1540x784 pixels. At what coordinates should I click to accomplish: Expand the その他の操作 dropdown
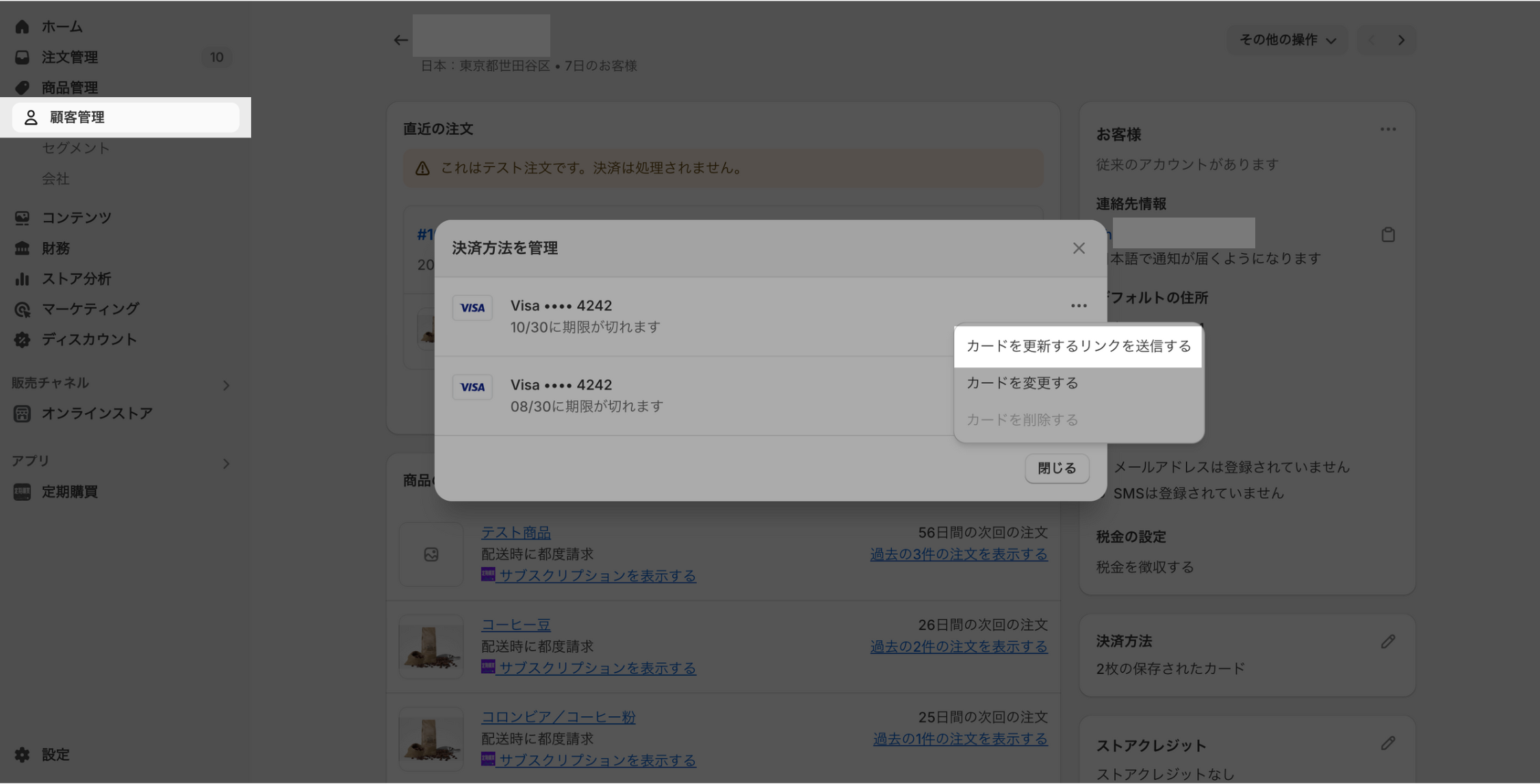coord(1287,40)
